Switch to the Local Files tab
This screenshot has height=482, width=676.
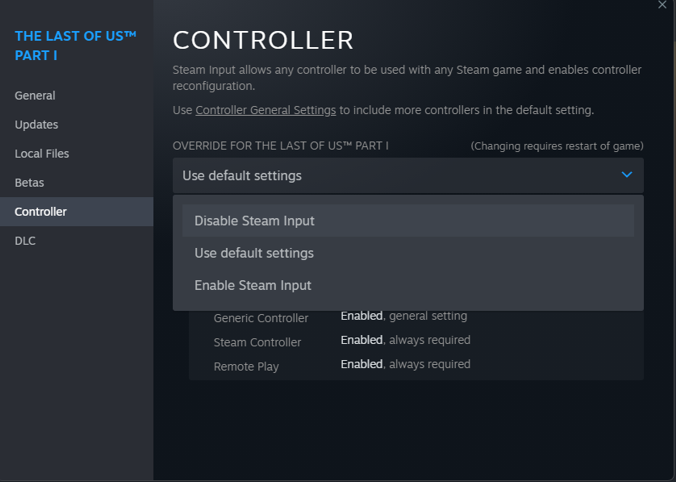tap(42, 154)
